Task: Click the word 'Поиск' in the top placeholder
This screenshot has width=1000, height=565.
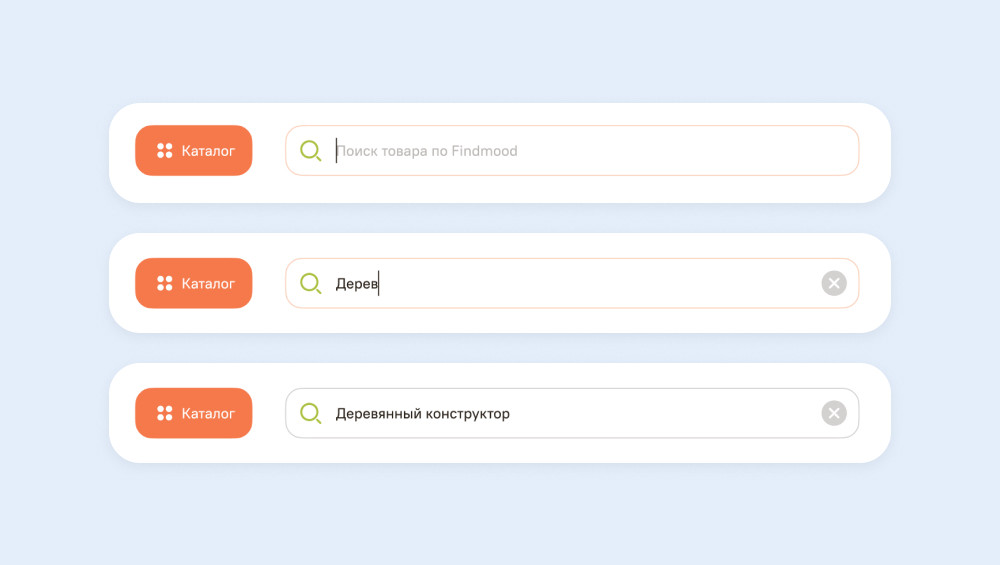Action: point(357,151)
